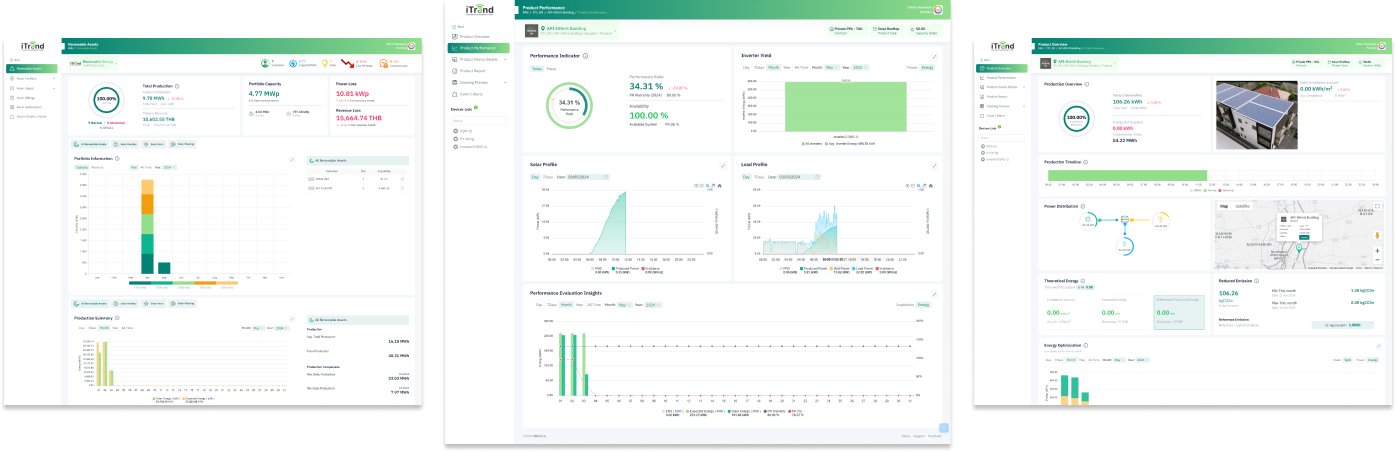Open Product Performance in the center sidebar
The height and width of the screenshot is (452, 1397).
click(477, 48)
